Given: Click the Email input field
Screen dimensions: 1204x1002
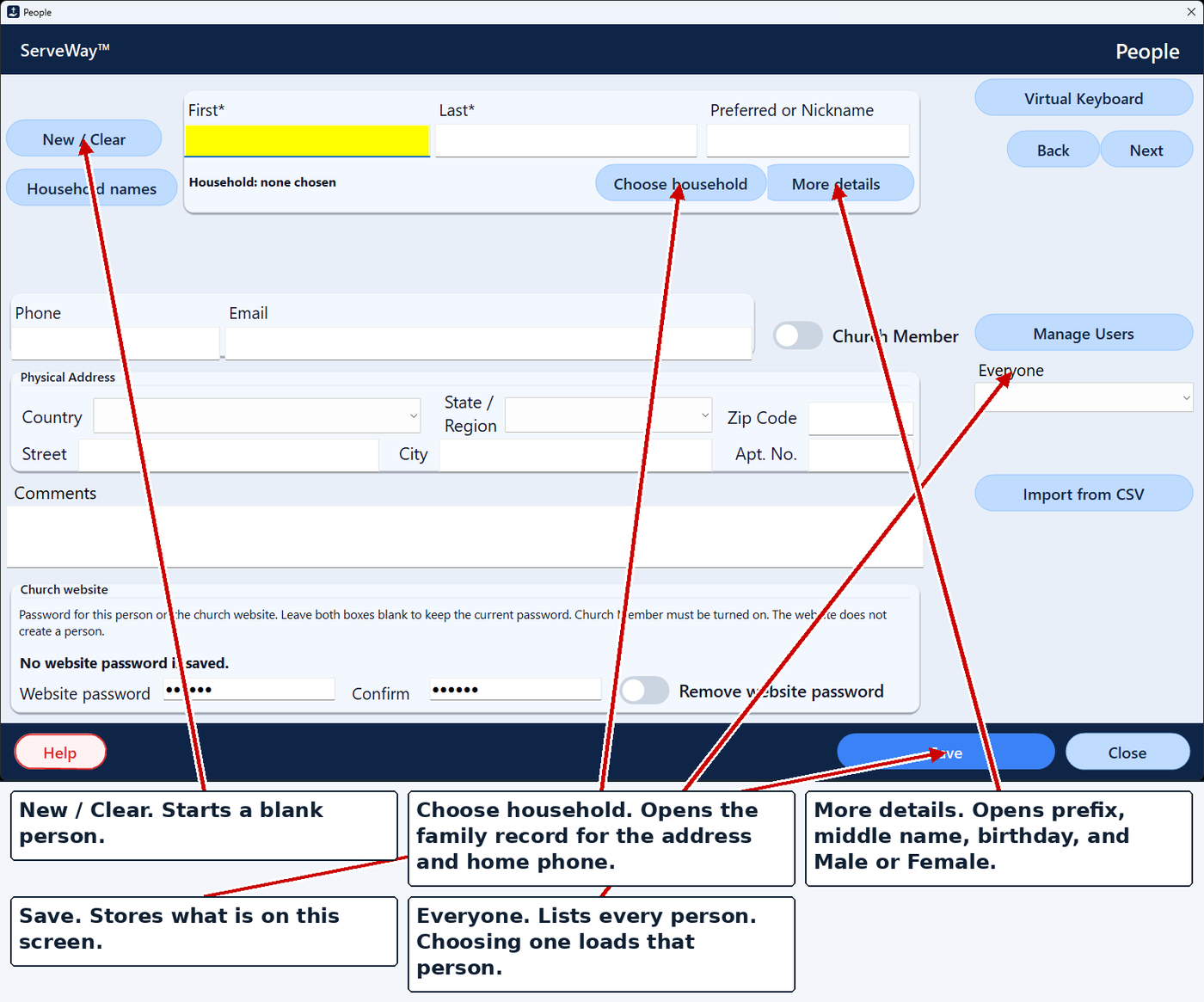Looking at the screenshot, I should (x=488, y=343).
